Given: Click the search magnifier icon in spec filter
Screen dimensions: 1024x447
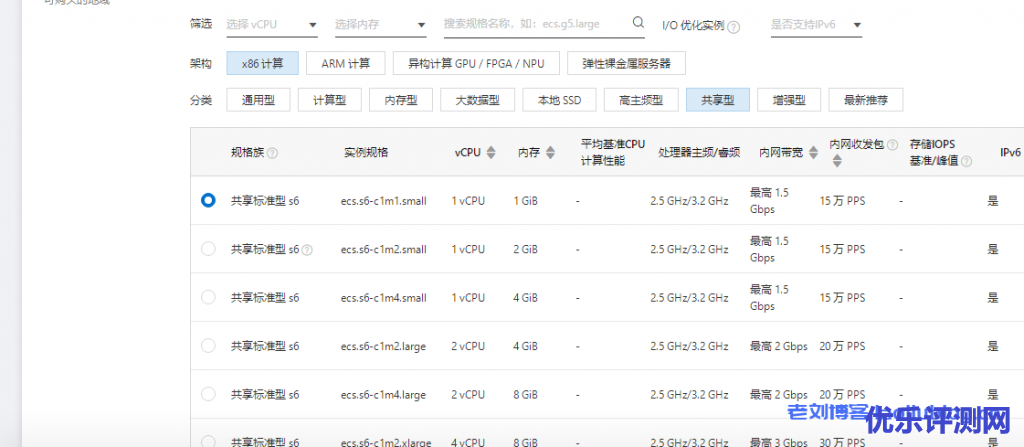Looking at the screenshot, I should pos(638,23).
